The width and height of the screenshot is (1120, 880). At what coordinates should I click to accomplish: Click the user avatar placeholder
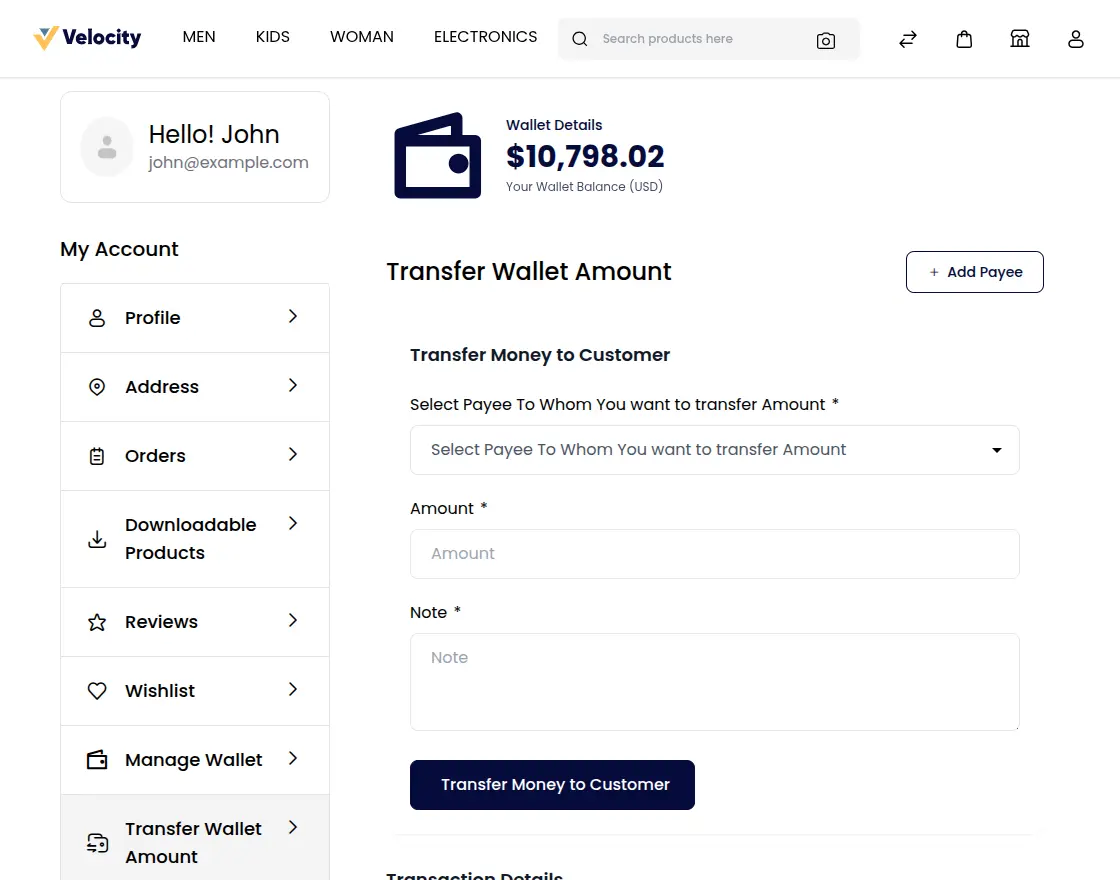(x=107, y=147)
